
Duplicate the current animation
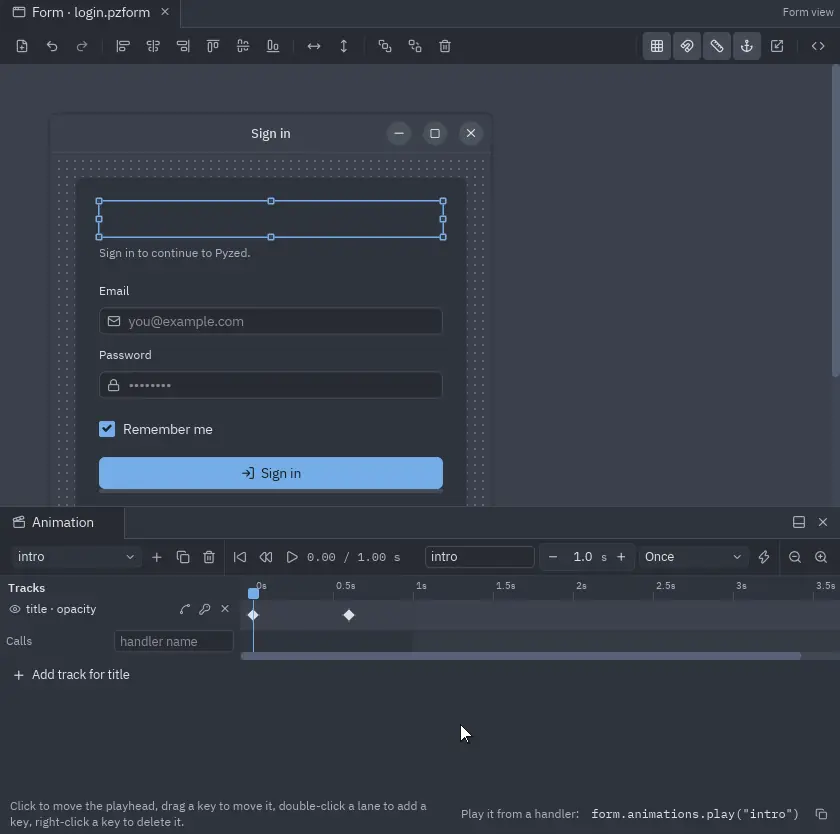183,557
